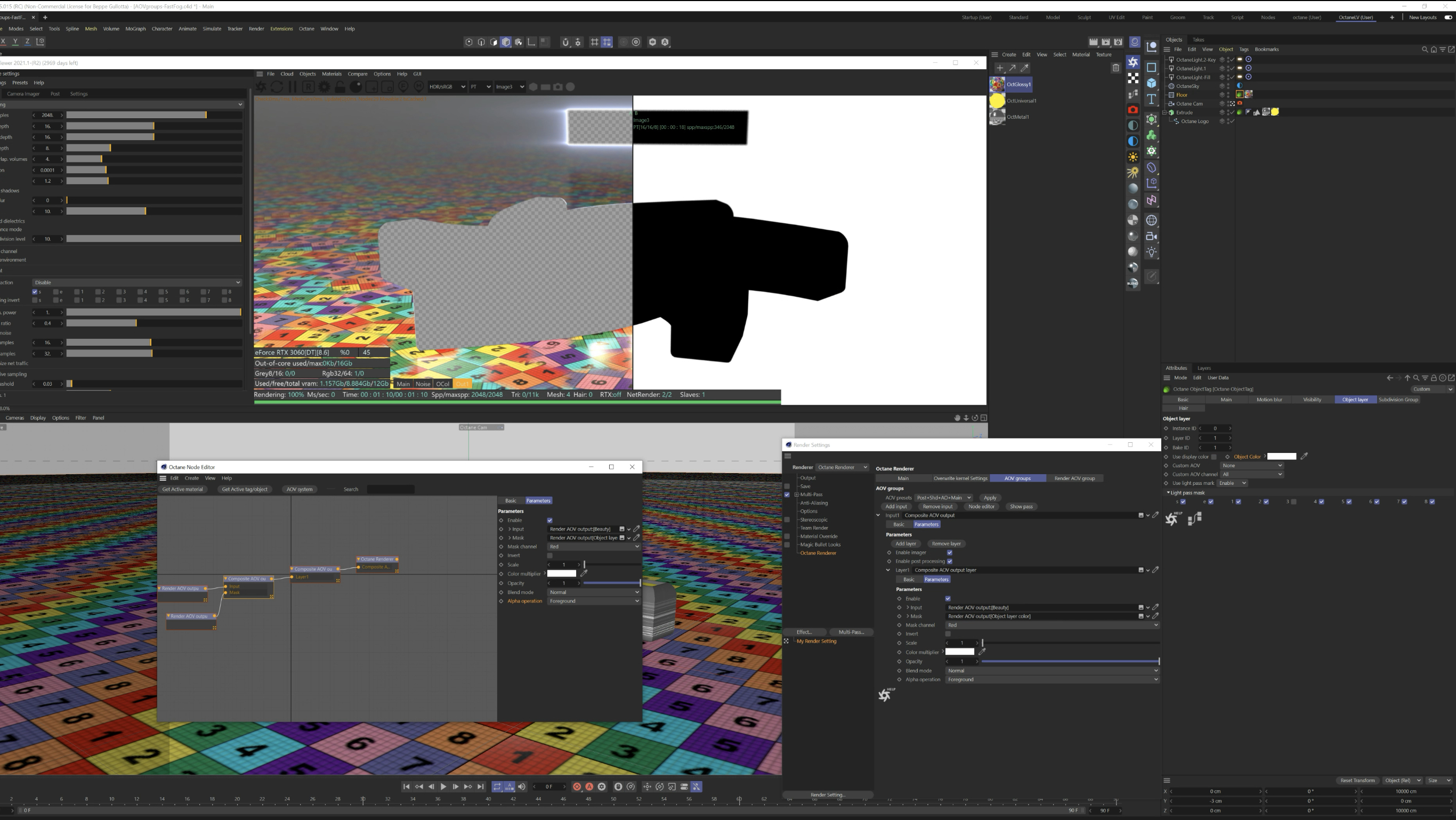Viewport: 1456px width, 820px height.
Task: Enable the Use display color checkbox
Action: pyautogui.click(x=1214, y=457)
